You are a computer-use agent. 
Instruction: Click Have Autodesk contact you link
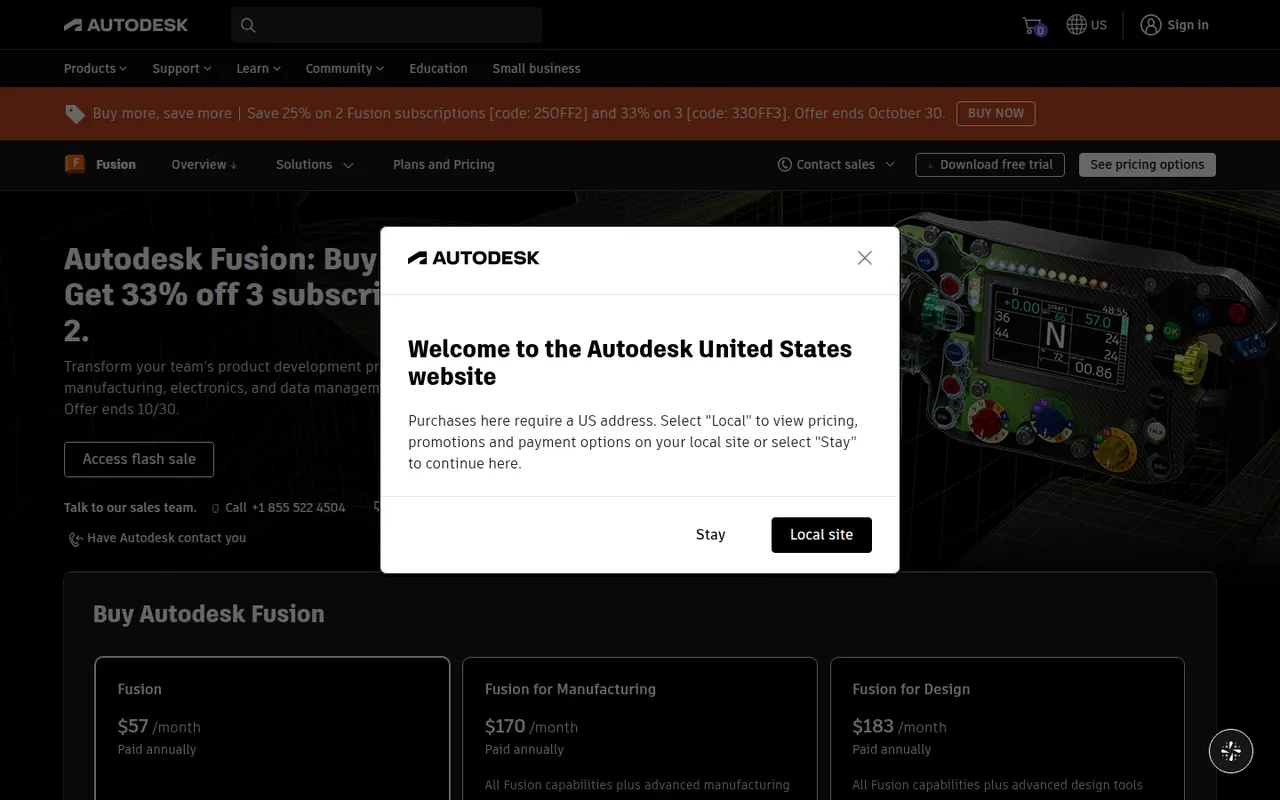(x=166, y=538)
